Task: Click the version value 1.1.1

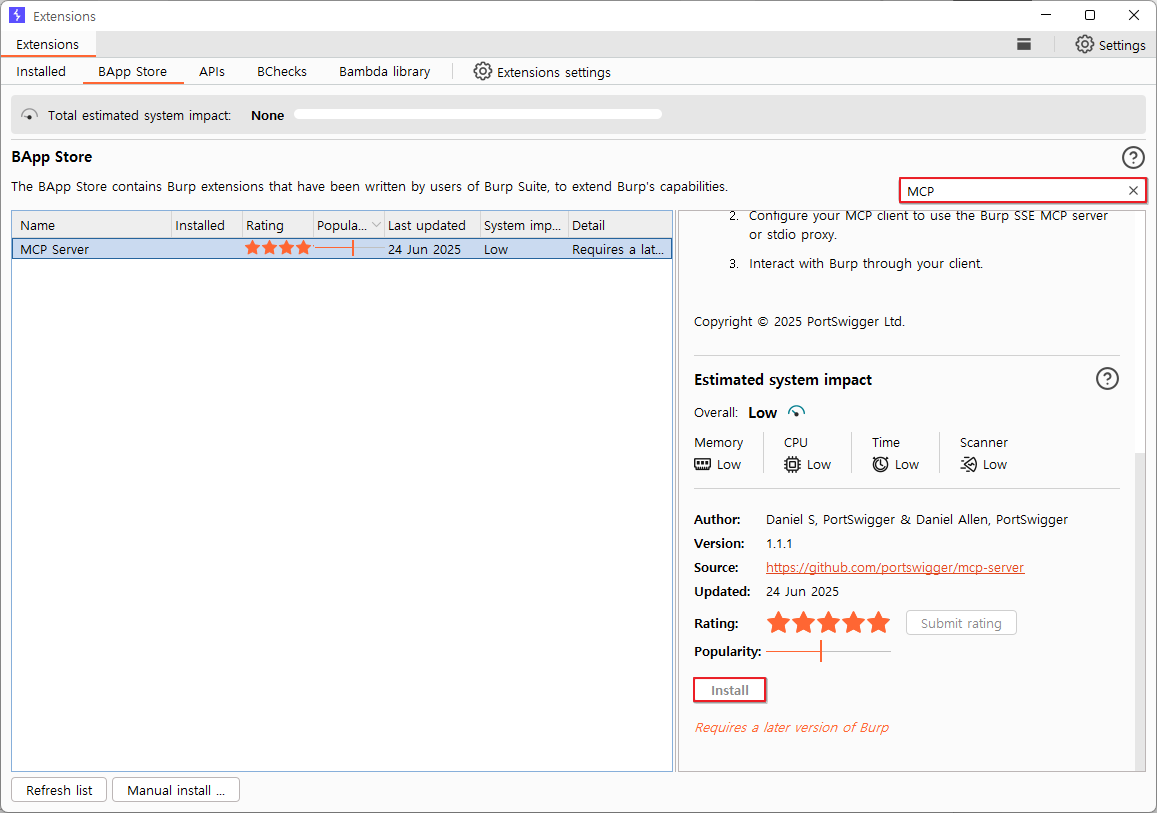Action: tap(778, 543)
